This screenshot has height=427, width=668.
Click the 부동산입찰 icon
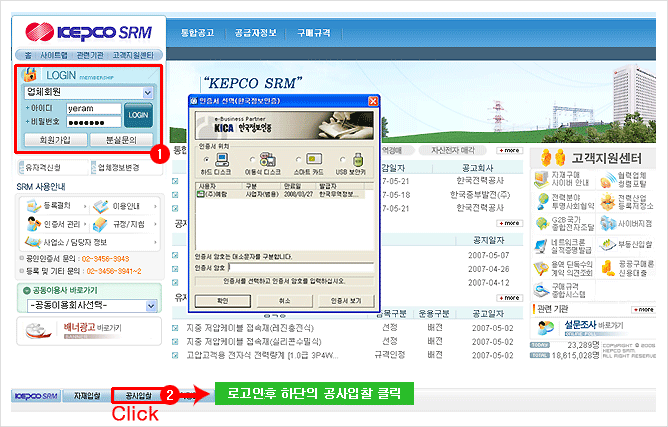(x=608, y=245)
